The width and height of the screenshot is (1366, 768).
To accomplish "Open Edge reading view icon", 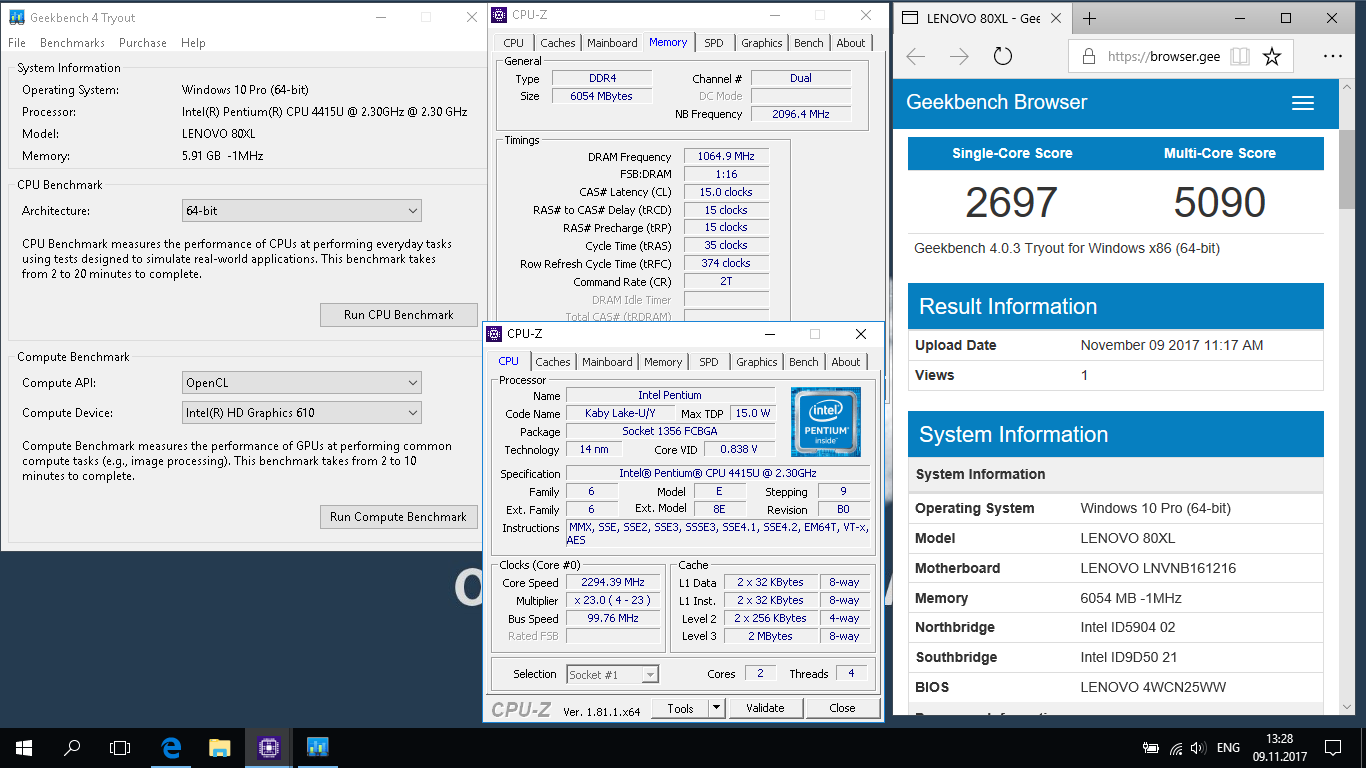I will pos(1240,57).
